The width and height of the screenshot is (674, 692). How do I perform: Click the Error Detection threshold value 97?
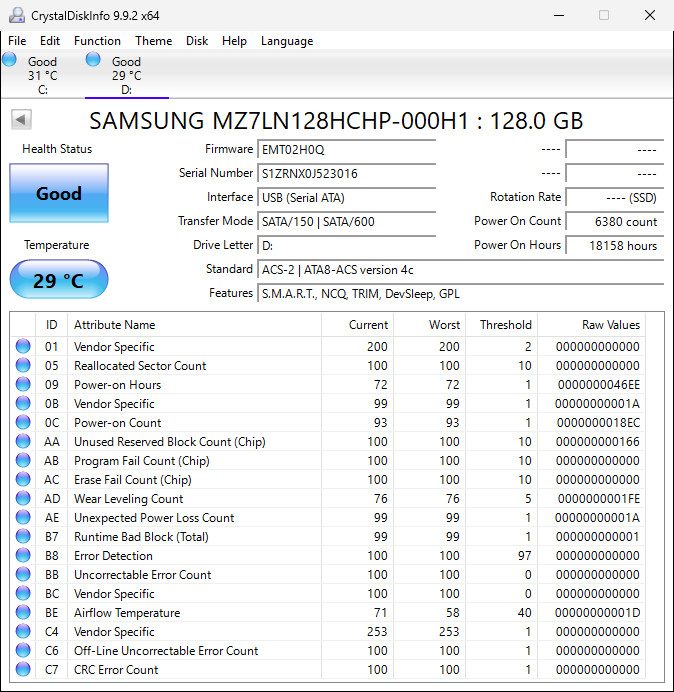tap(524, 555)
